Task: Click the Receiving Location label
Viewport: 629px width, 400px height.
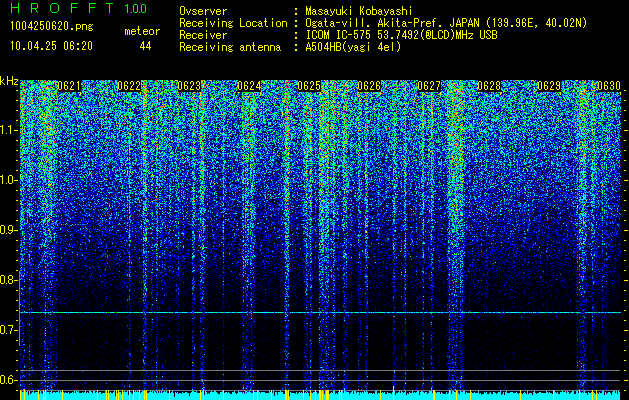Action: click(233, 23)
